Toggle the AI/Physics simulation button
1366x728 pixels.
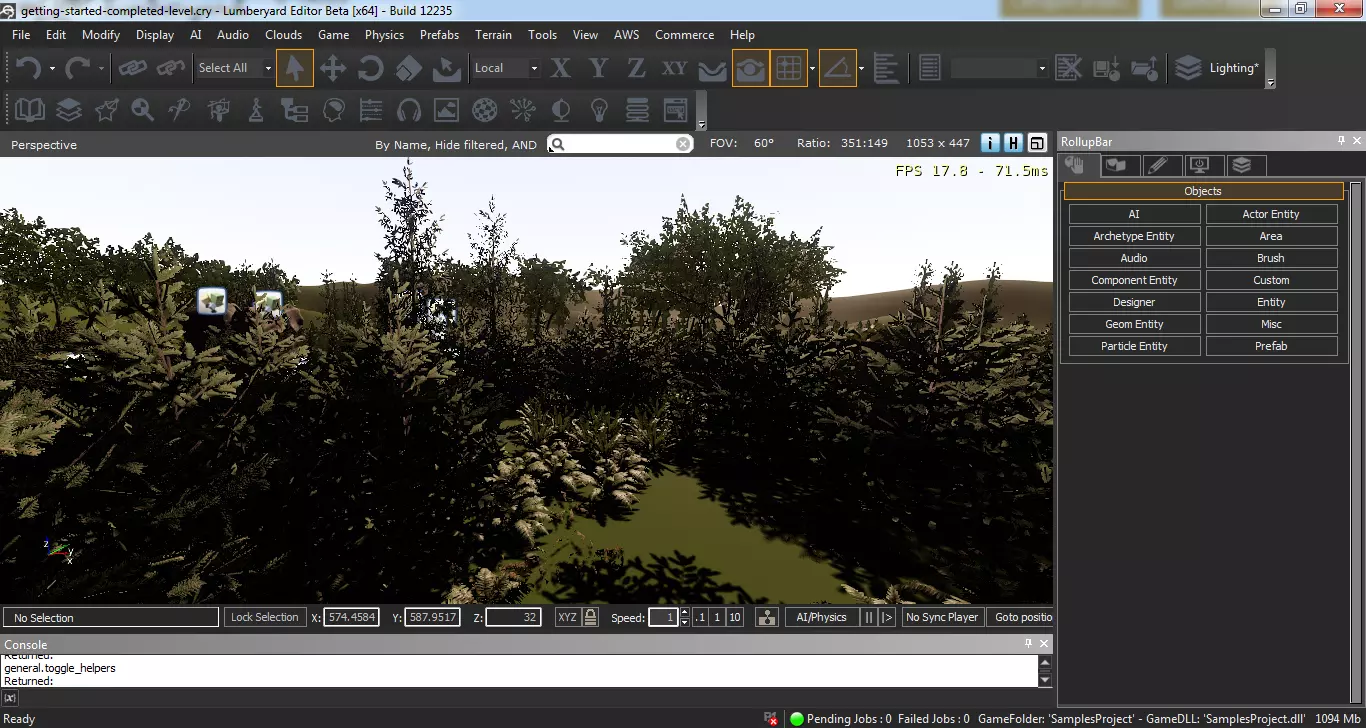[821, 617]
